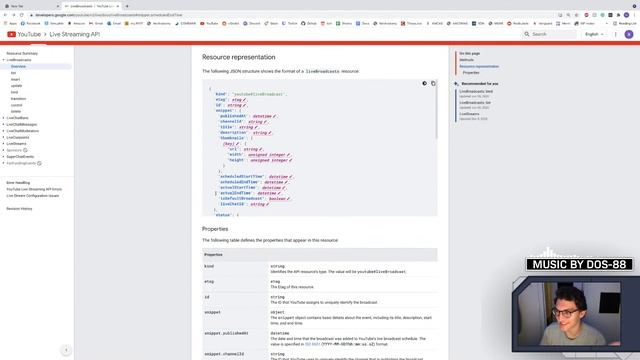Click the YouTube logo in the header
The width and height of the screenshot is (640, 360).
[x=24, y=34]
